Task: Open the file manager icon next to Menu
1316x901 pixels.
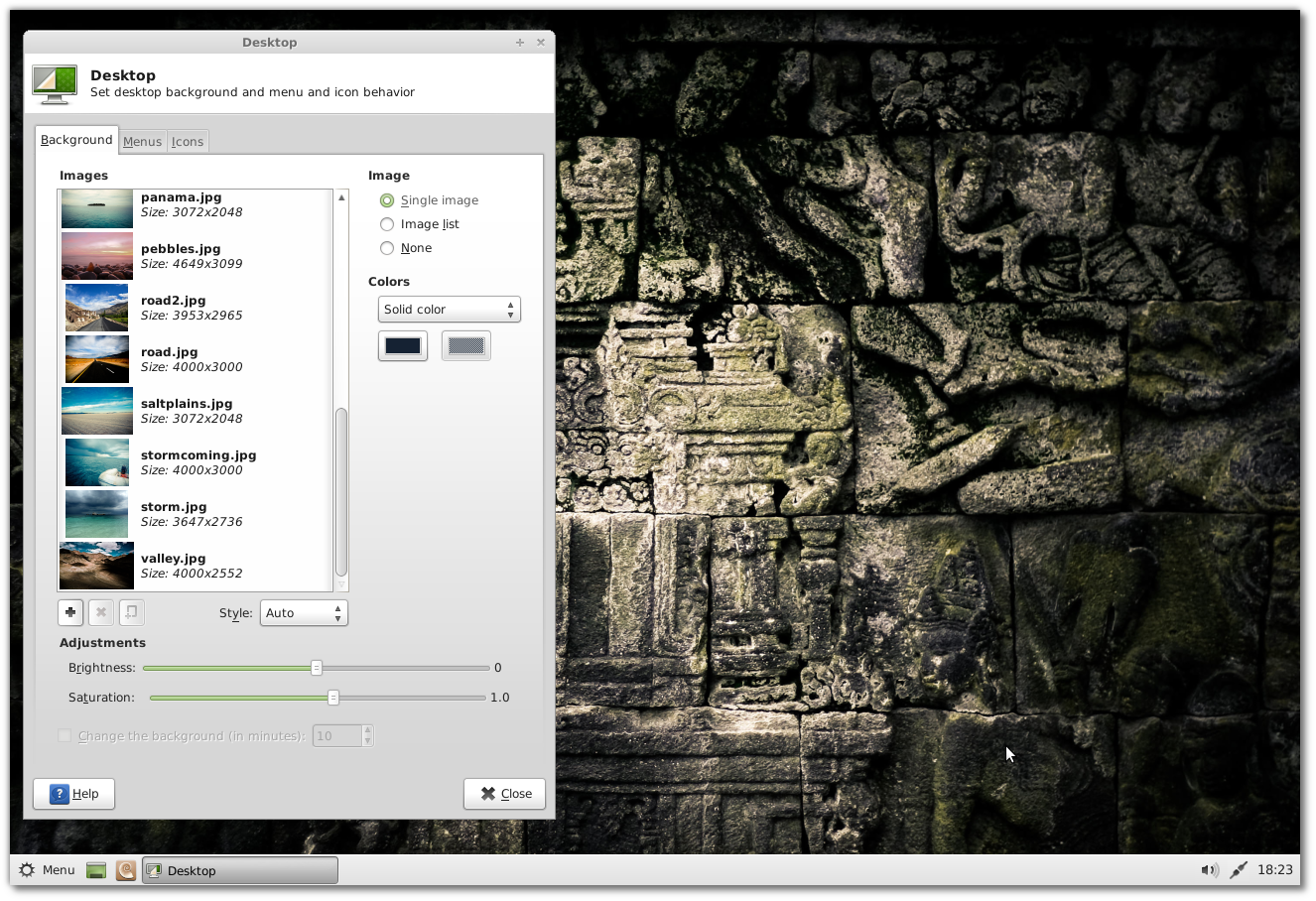Action: (x=96, y=869)
